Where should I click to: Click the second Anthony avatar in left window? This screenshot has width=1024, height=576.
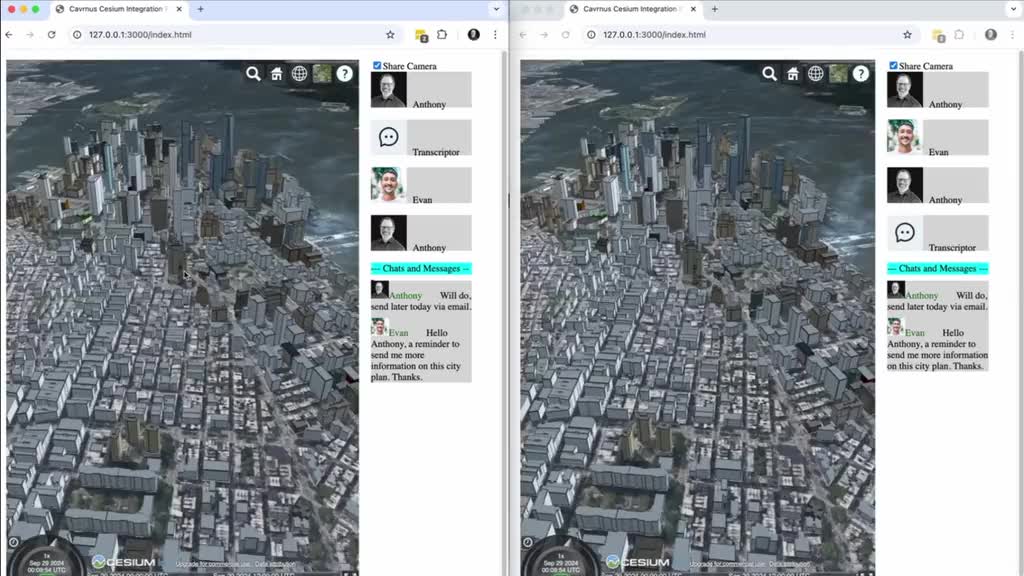click(x=389, y=232)
